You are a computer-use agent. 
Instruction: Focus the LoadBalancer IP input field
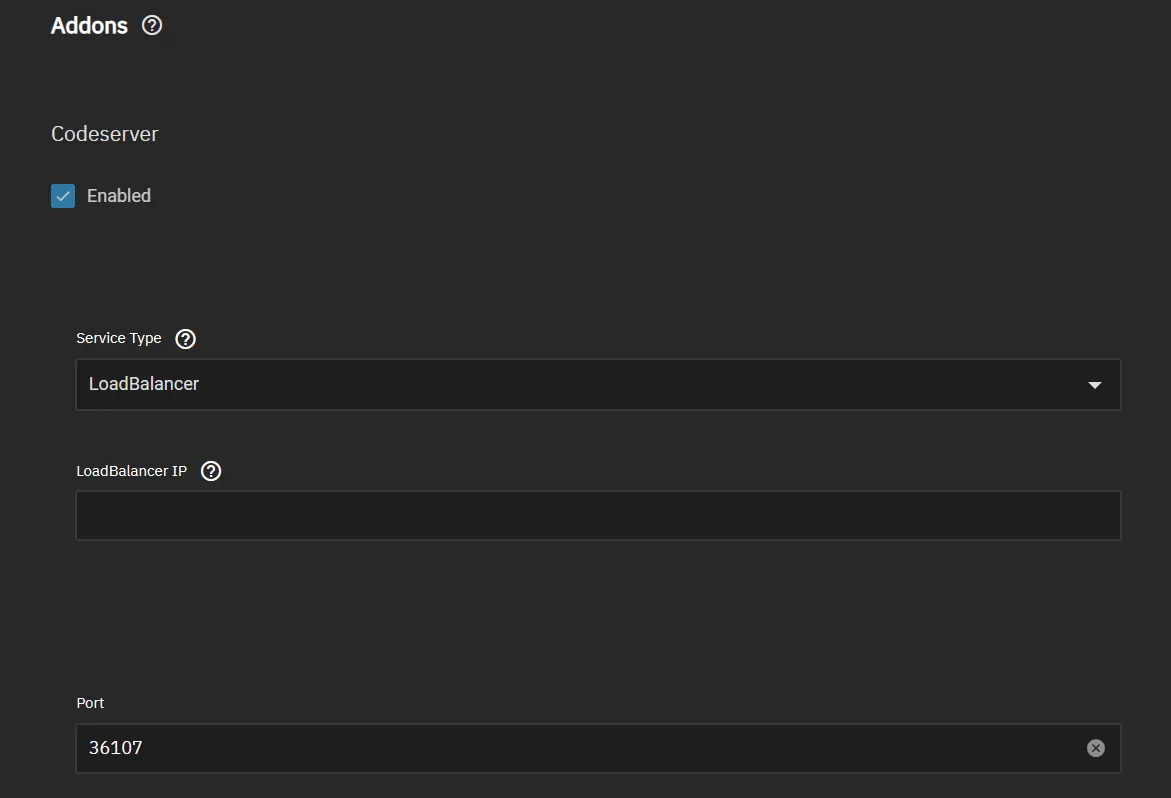pyautogui.click(x=598, y=516)
